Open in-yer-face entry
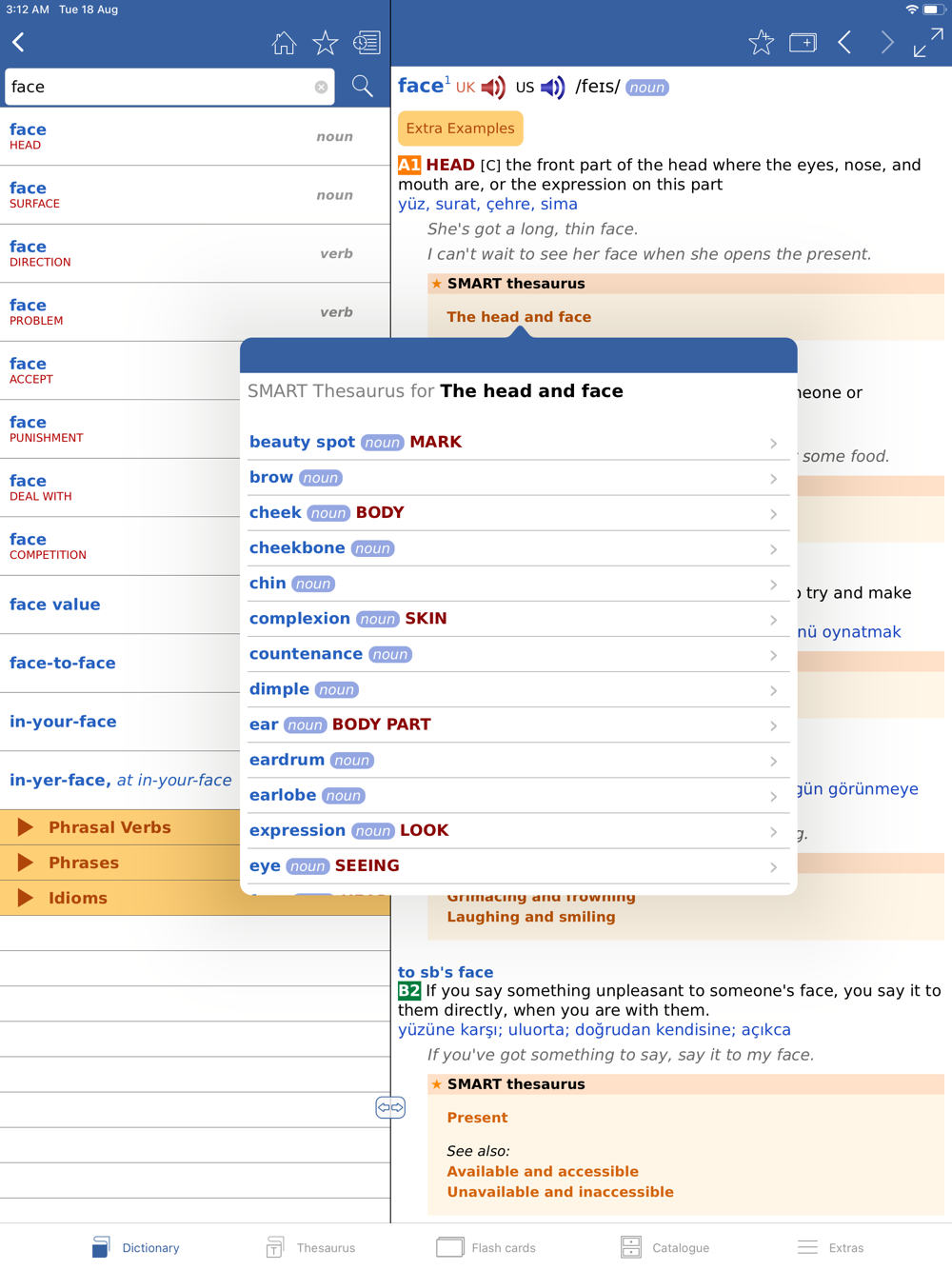The image size is (952, 1270). pos(120,781)
